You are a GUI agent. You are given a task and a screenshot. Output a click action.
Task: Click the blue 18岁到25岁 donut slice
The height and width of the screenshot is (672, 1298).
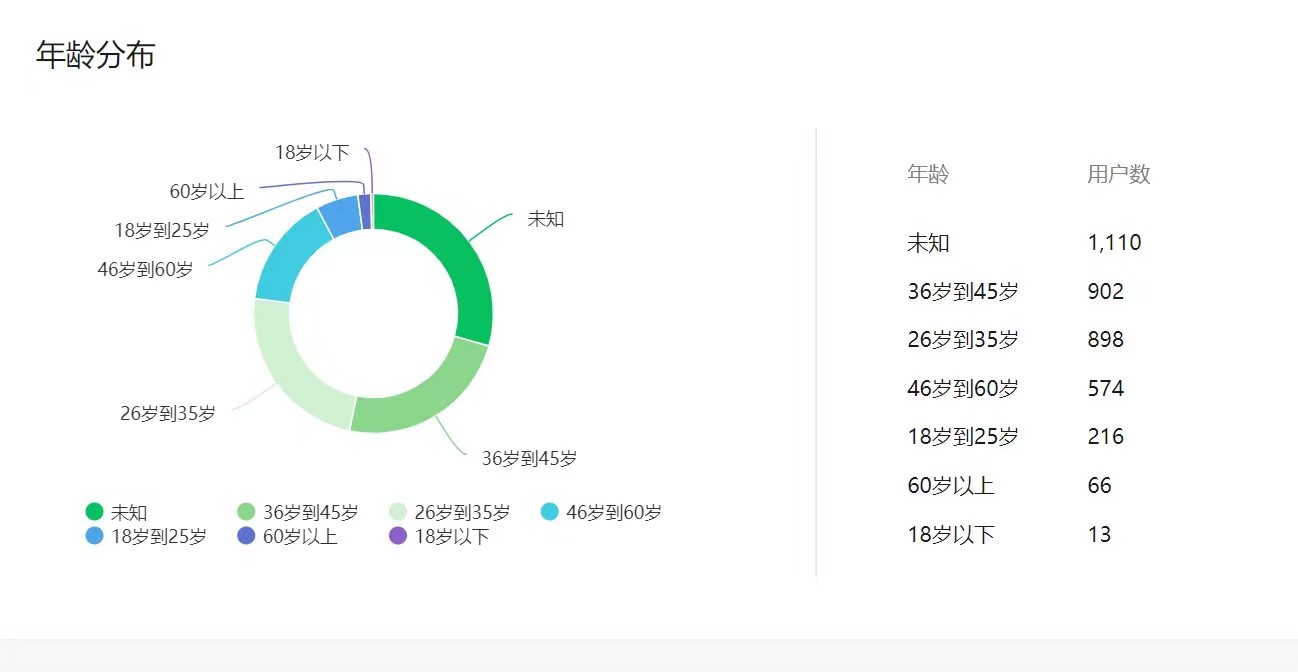(x=342, y=216)
